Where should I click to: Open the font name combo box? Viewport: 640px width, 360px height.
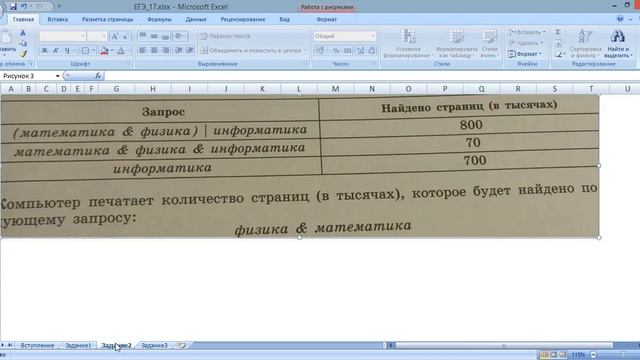tap(62, 36)
